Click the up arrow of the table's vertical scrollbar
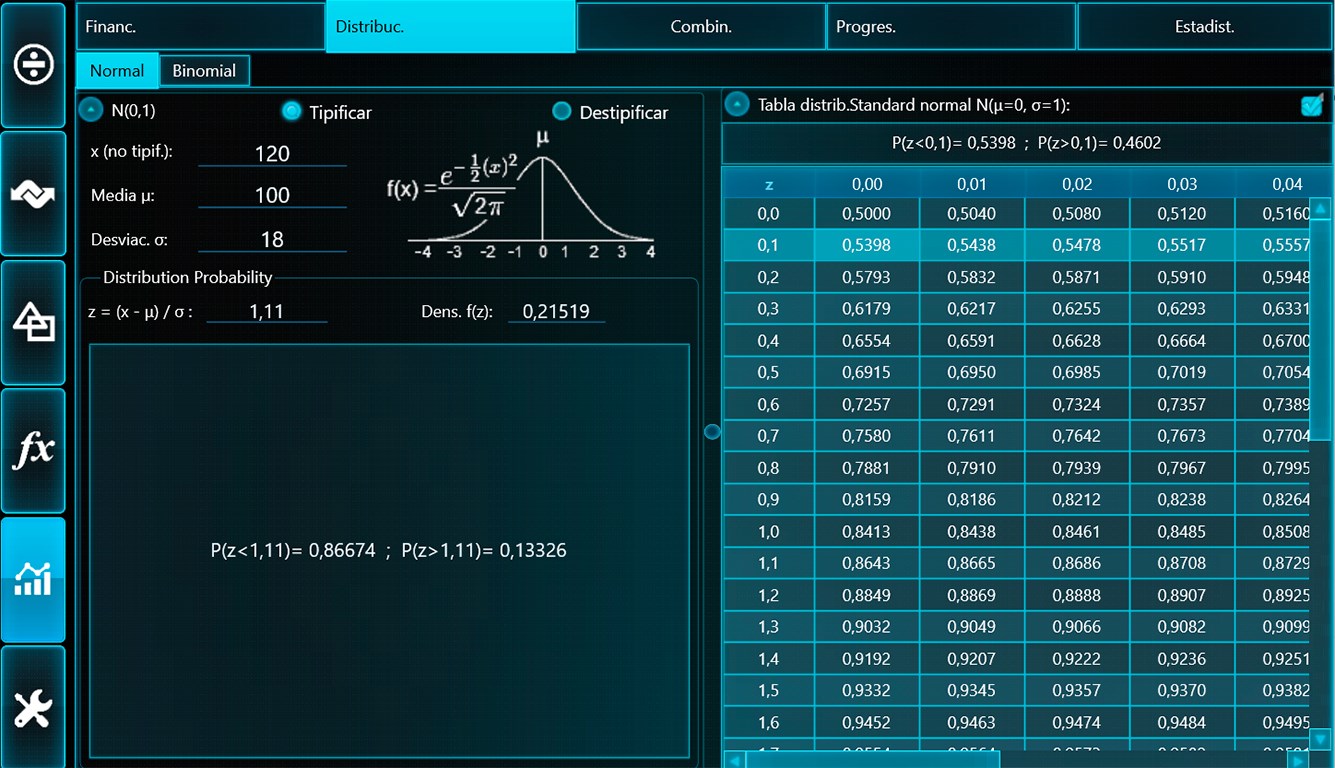The width and height of the screenshot is (1335, 768). [x=1320, y=209]
